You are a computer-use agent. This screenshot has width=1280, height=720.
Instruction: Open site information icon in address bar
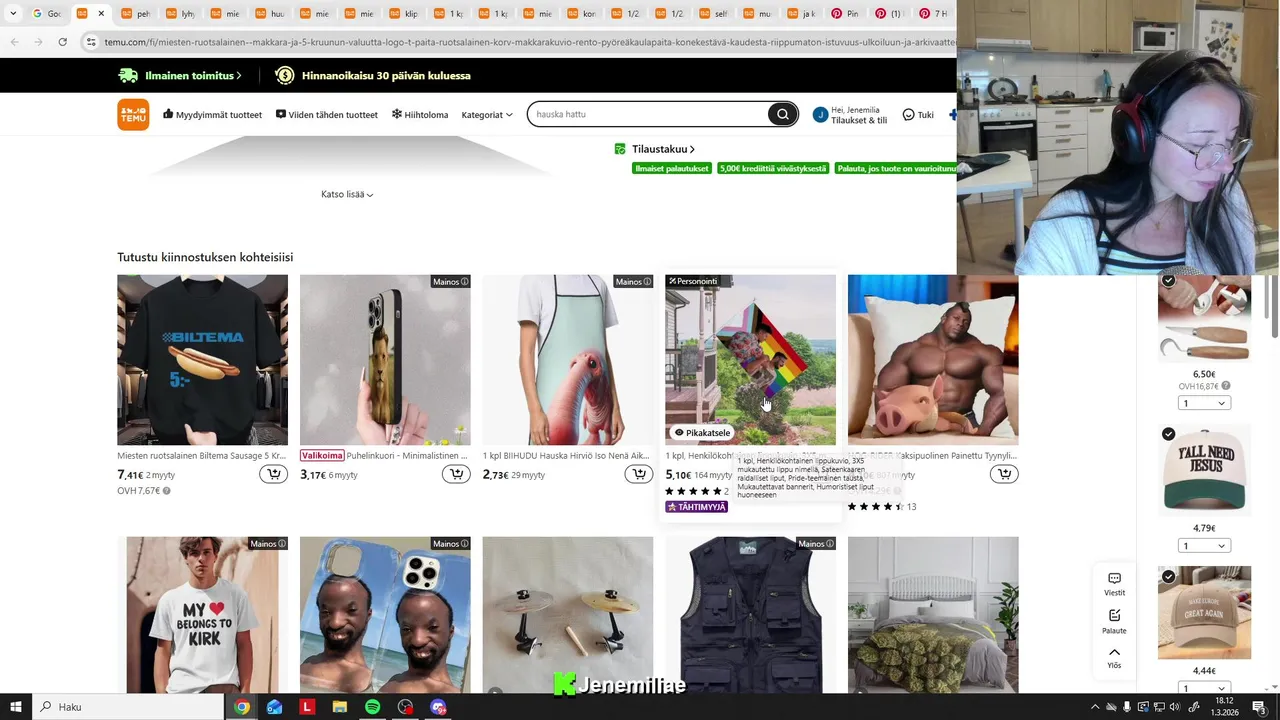tap(92, 42)
